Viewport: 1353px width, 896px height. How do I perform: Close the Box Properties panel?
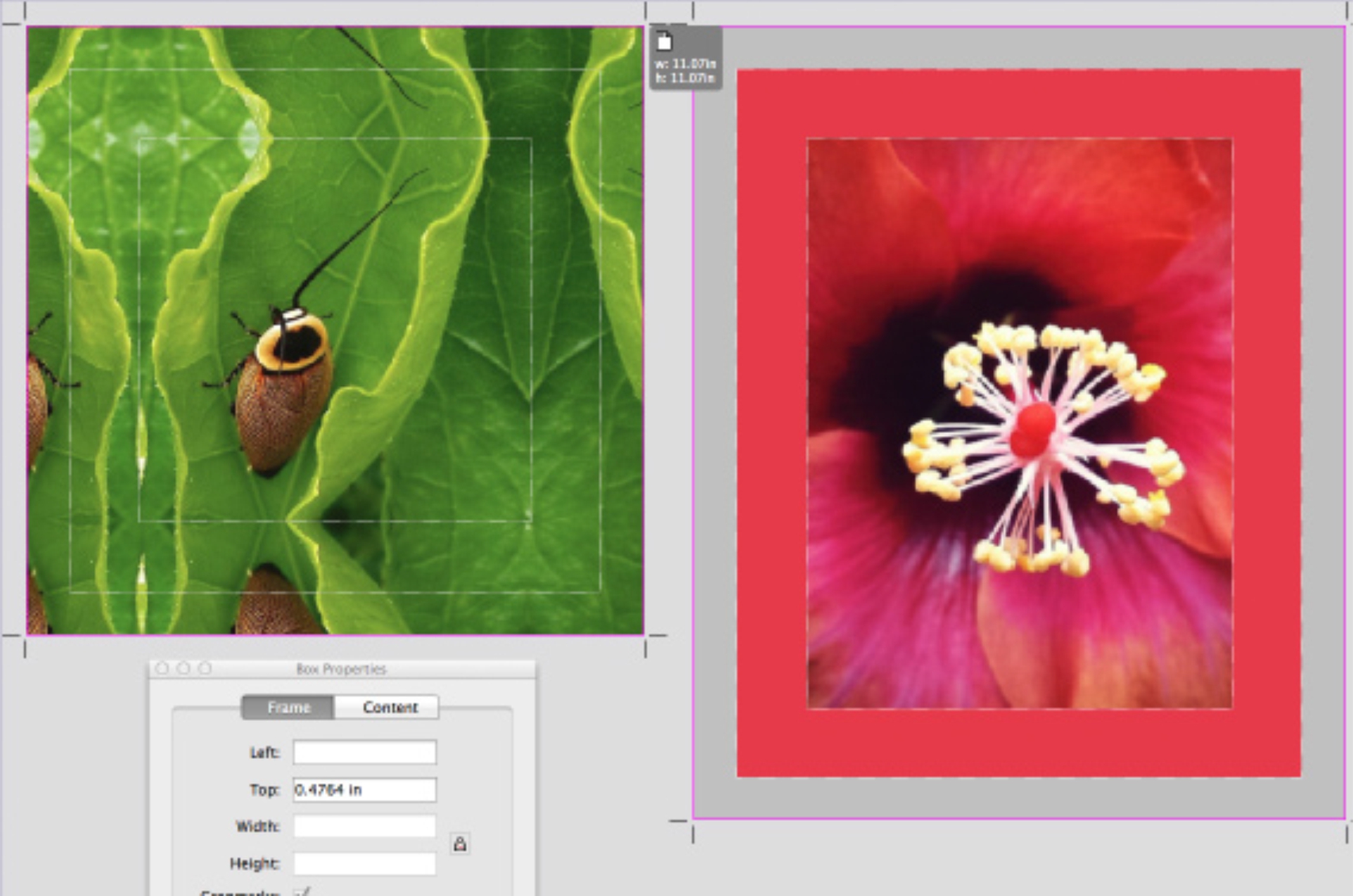pos(162,668)
